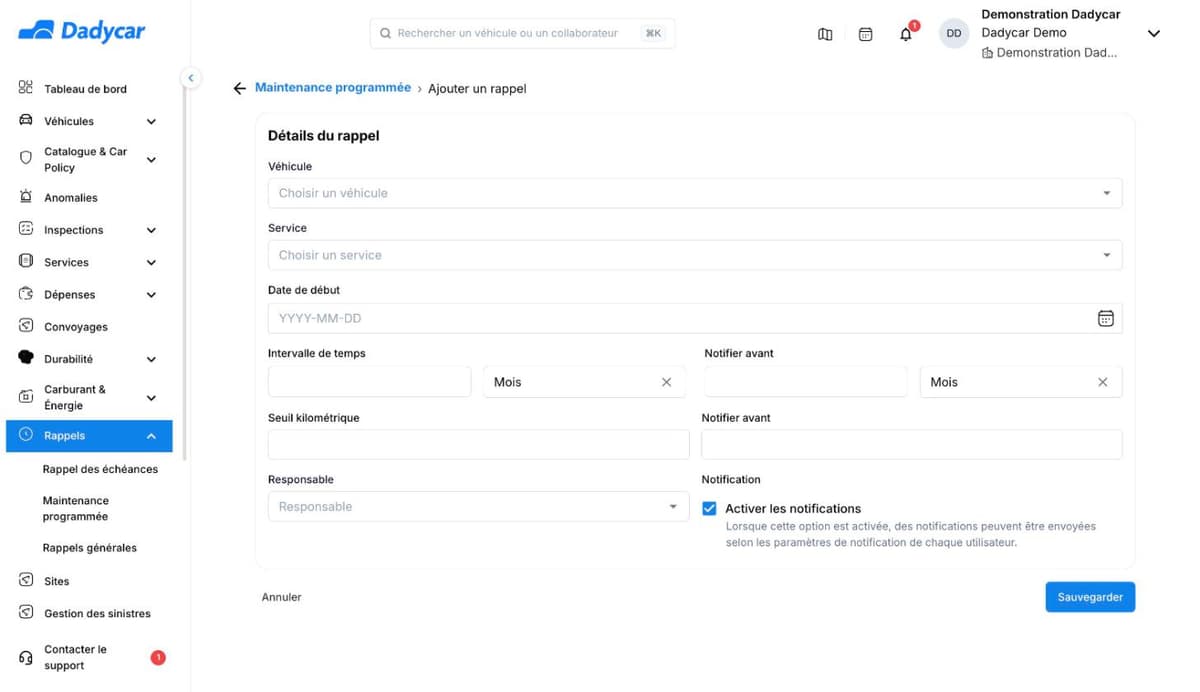Click the Carburant & Énergie icon
Image resolution: width=1200 pixels, height=692 pixels.
pos(26,397)
